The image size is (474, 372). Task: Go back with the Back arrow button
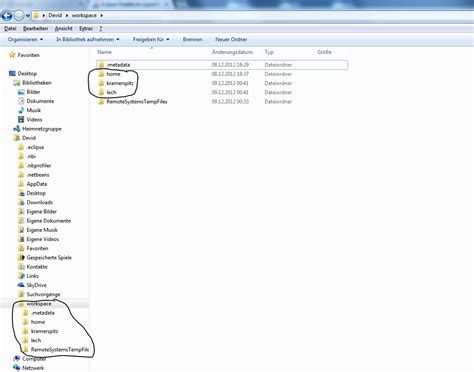(x=7, y=15)
